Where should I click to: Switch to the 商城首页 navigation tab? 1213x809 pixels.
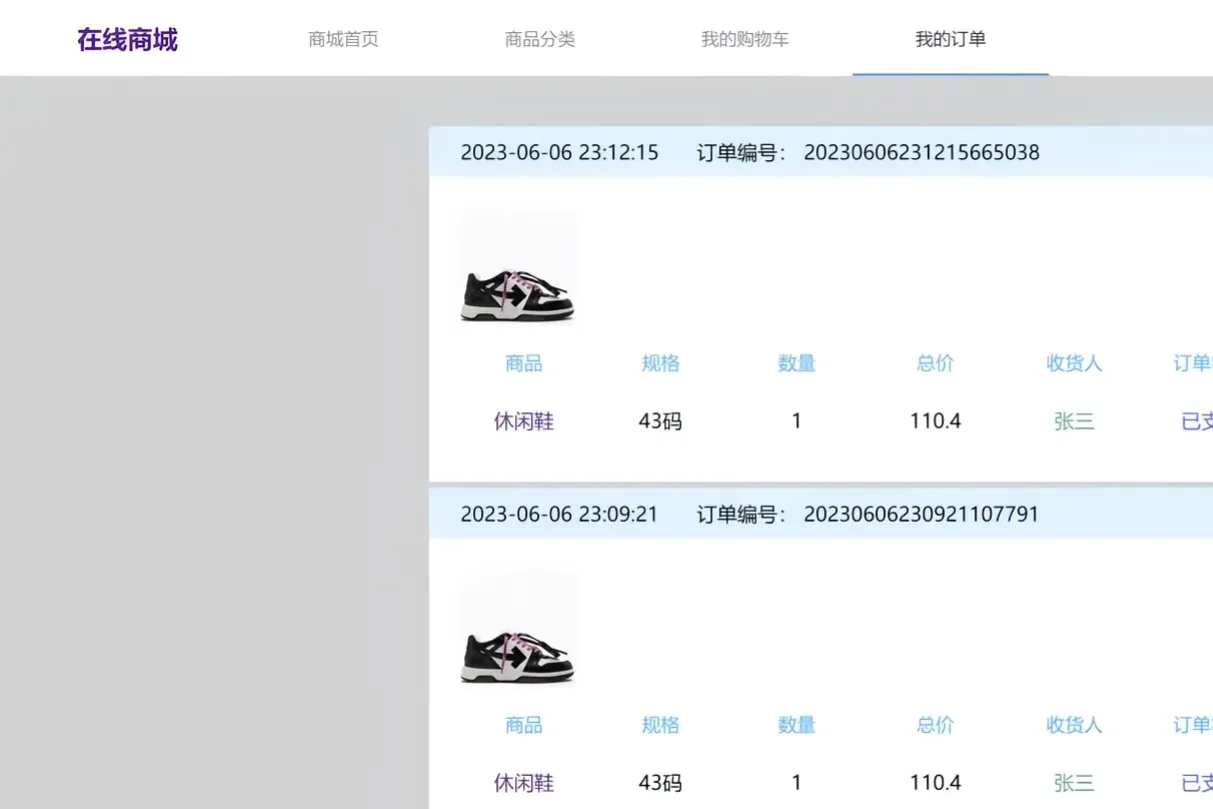point(343,38)
